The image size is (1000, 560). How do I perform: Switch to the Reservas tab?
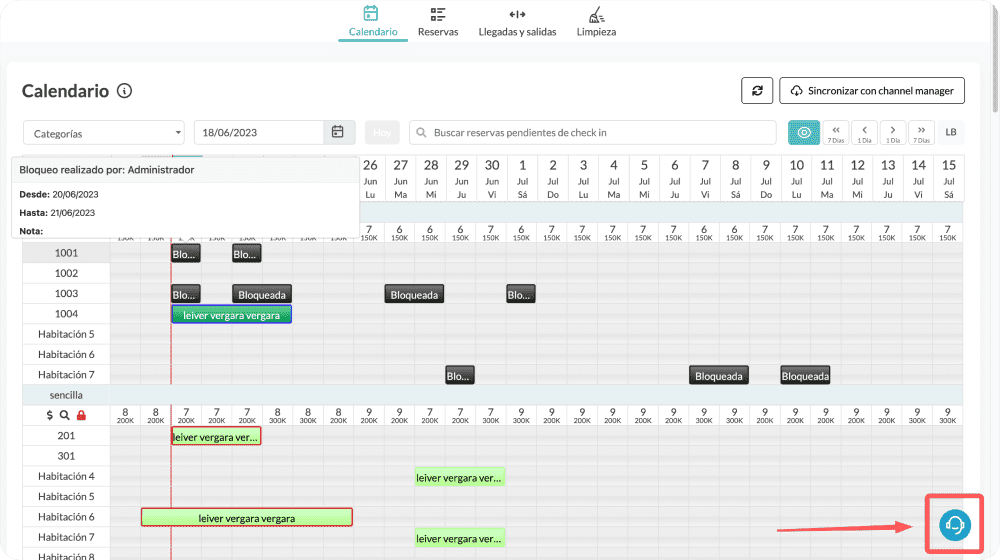(438, 21)
